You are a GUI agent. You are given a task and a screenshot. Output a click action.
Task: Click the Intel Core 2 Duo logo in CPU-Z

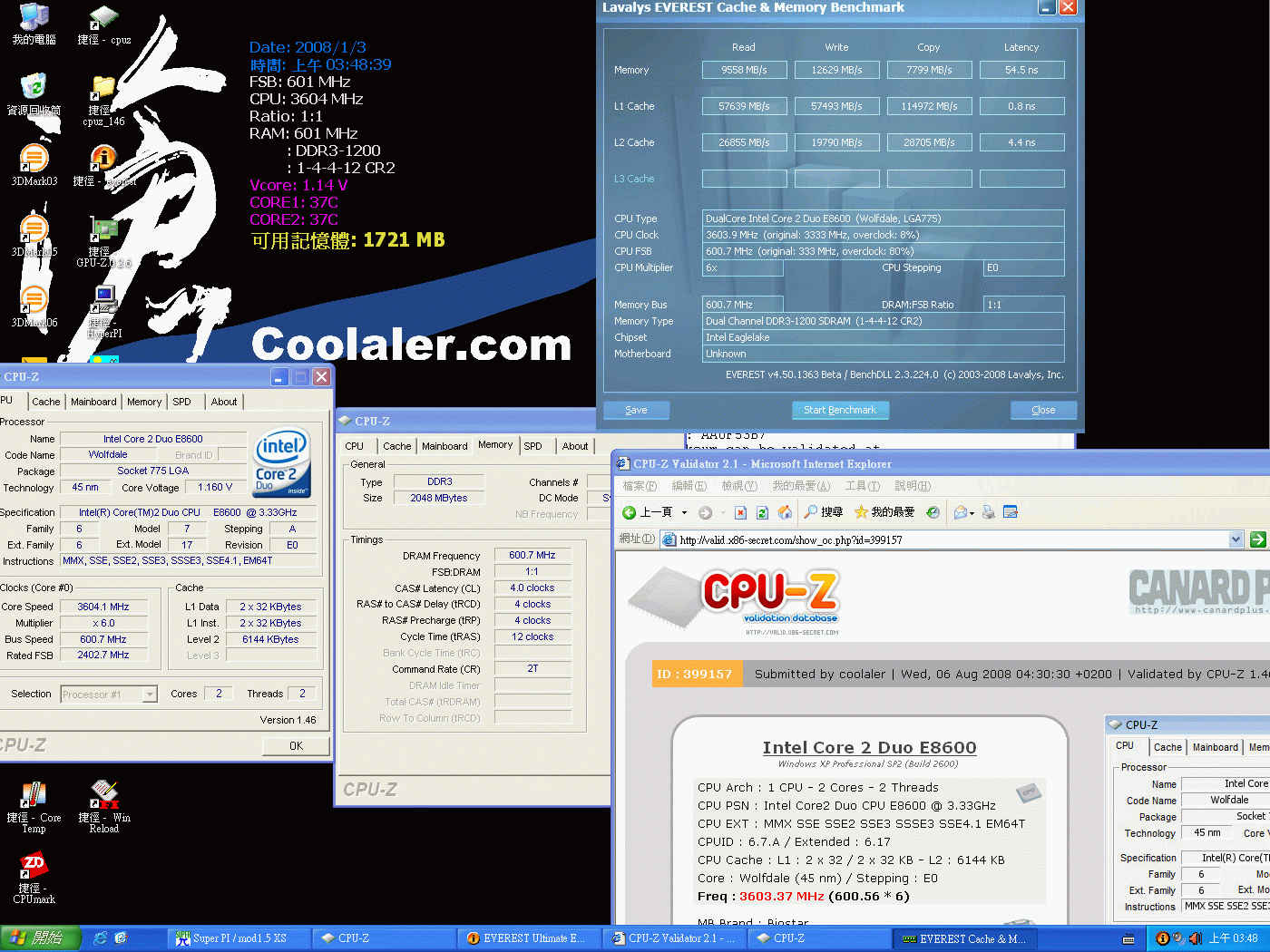tap(282, 462)
